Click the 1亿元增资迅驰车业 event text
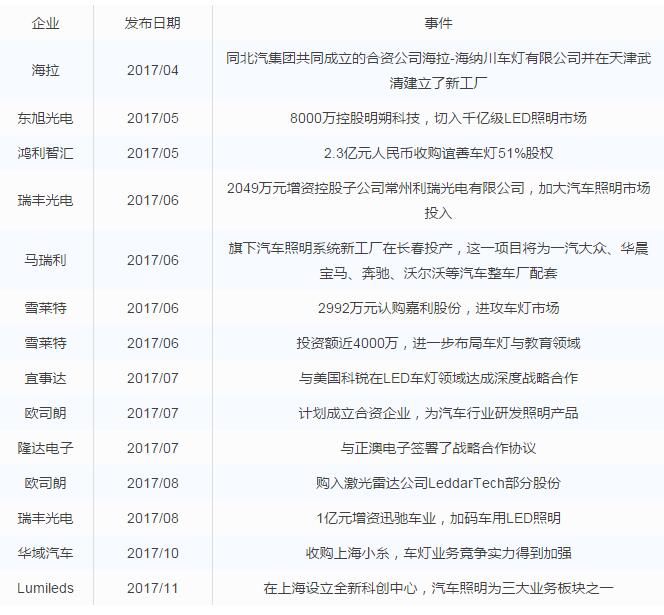Viewport: 664px width, 615px height. click(438, 518)
